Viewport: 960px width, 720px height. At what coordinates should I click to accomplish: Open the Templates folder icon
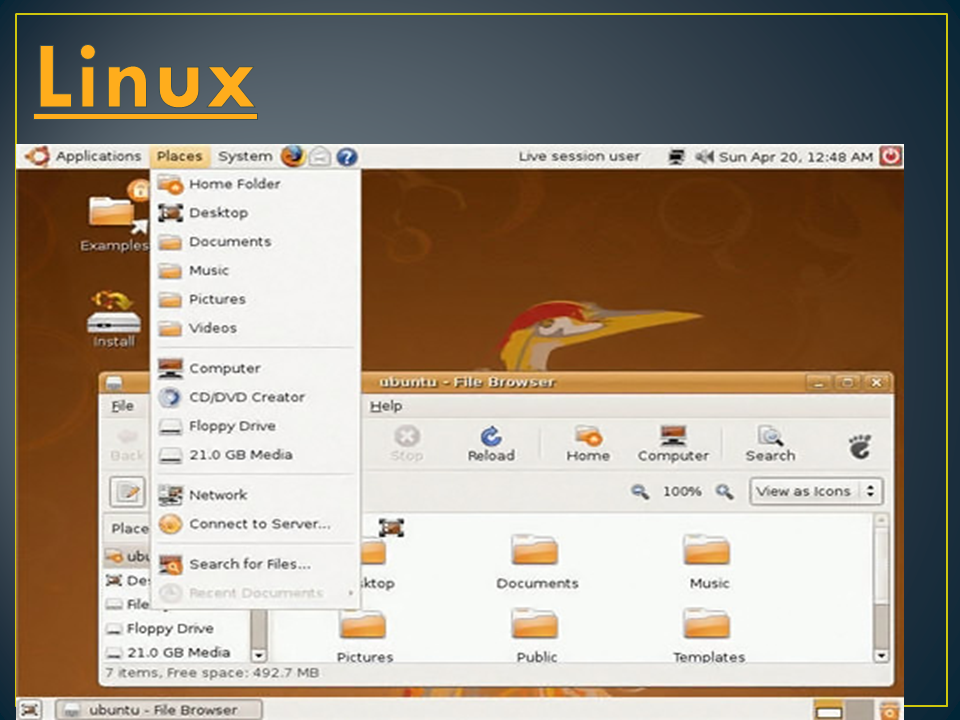tap(708, 636)
